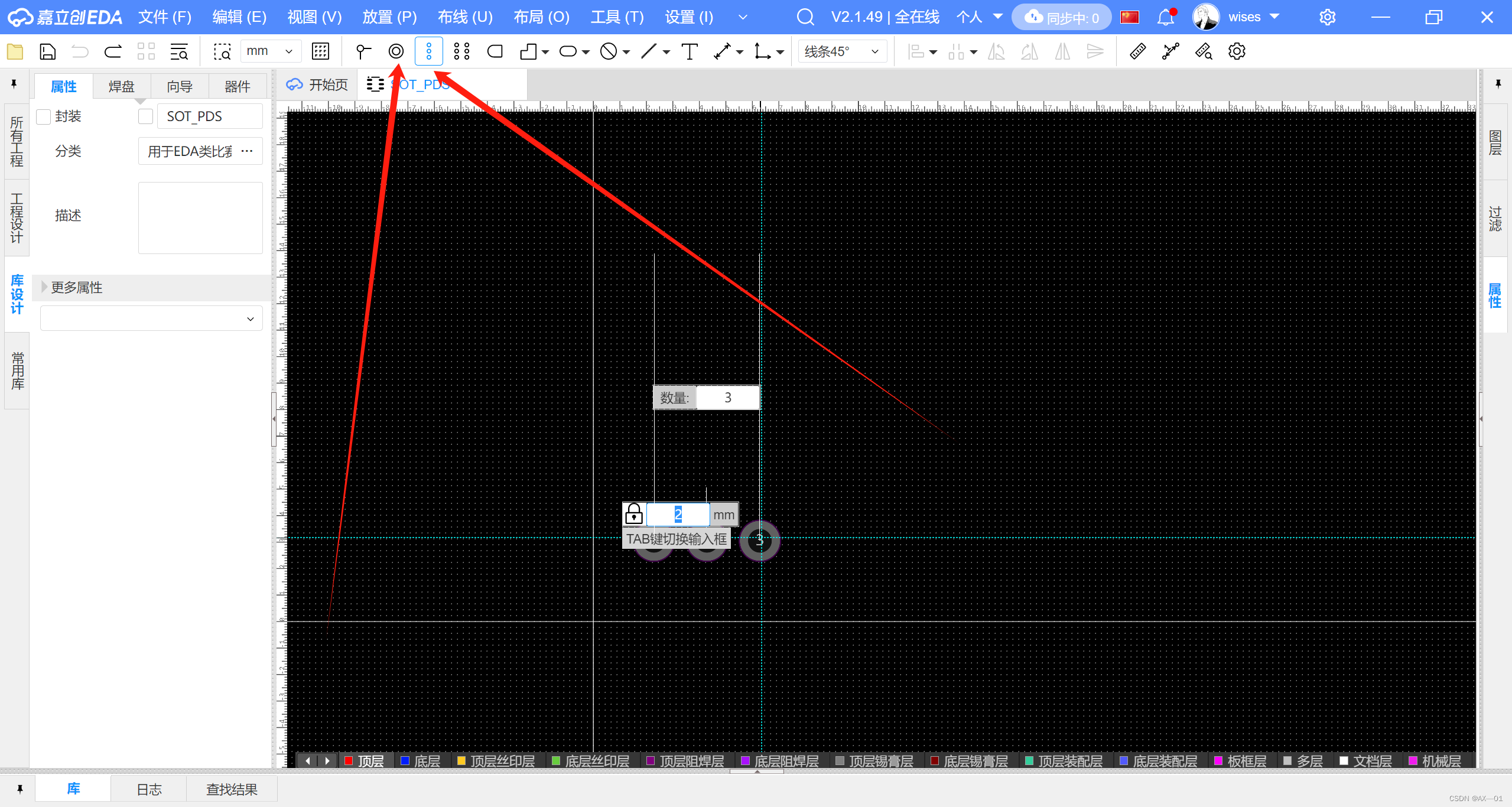
Task: Click the 顶层丝印层 yellow color swatch
Action: [x=461, y=761]
